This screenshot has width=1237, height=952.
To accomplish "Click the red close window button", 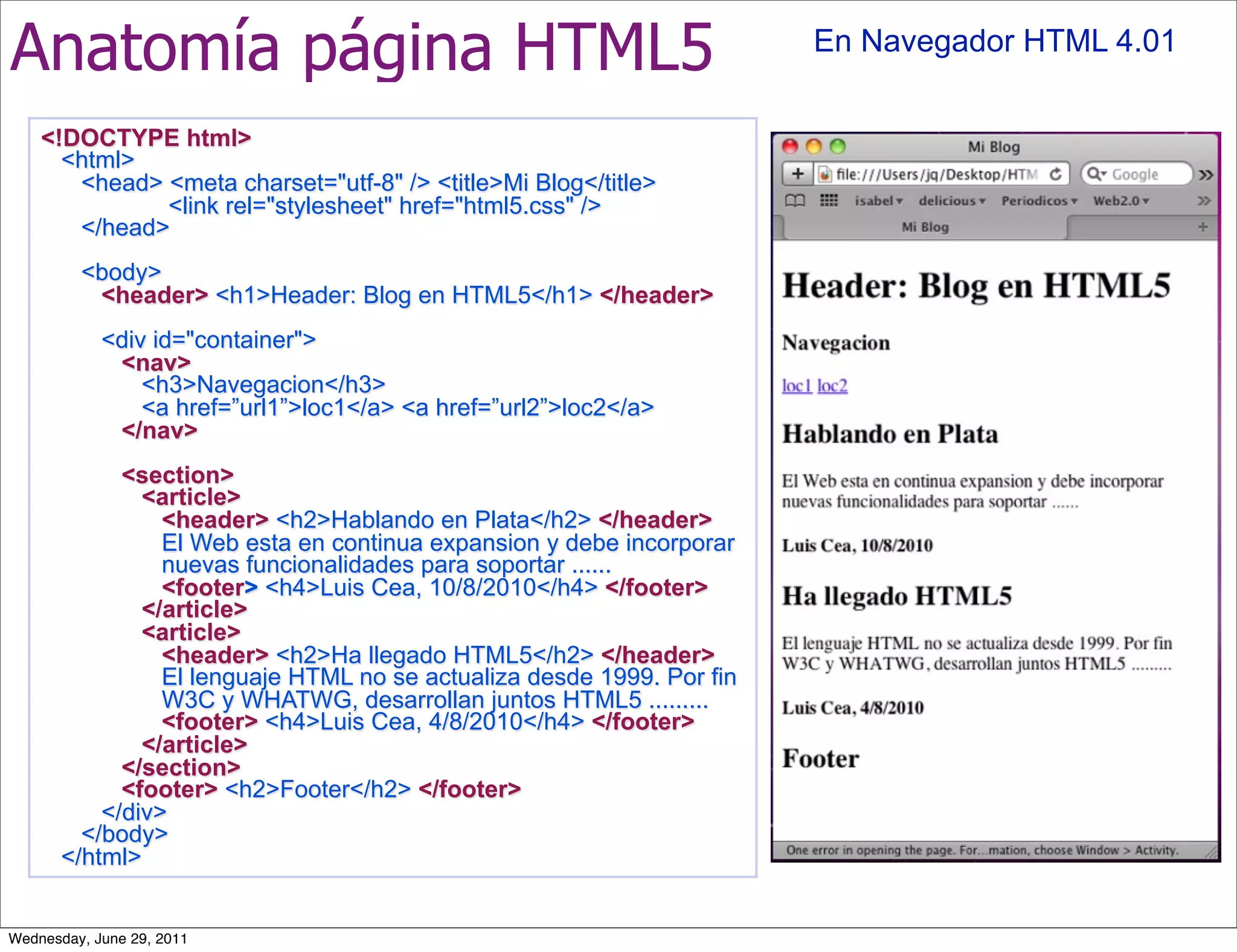I will point(790,146).
